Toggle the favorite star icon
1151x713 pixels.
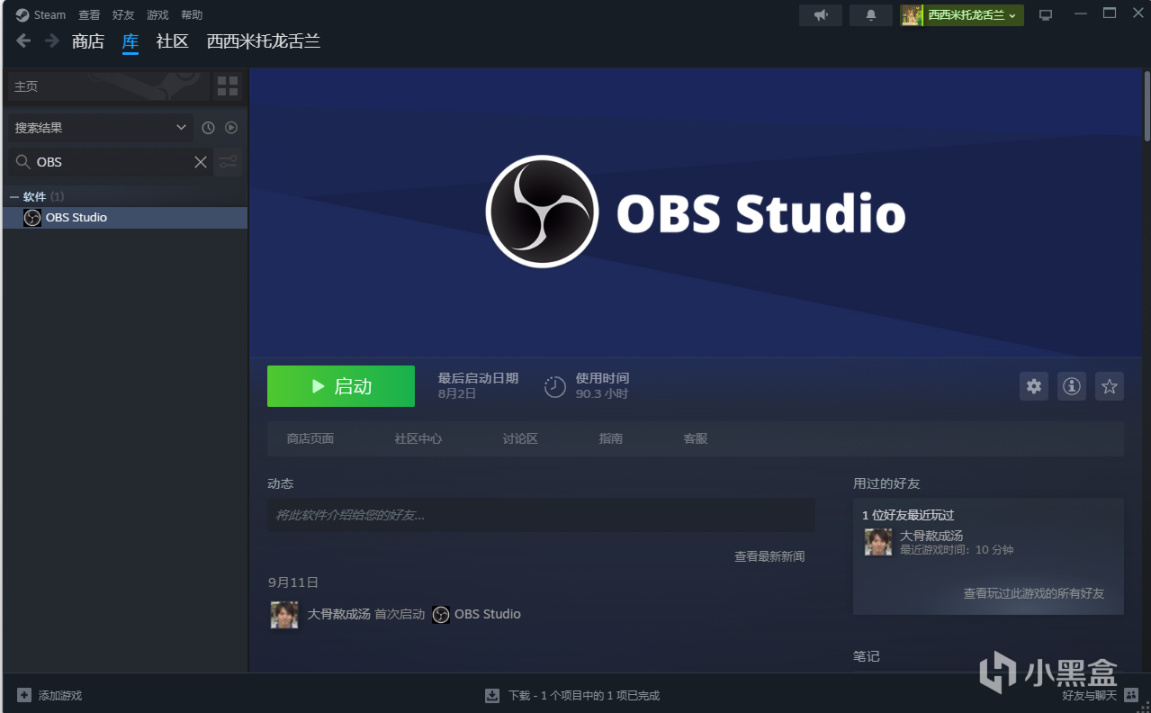1109,386
